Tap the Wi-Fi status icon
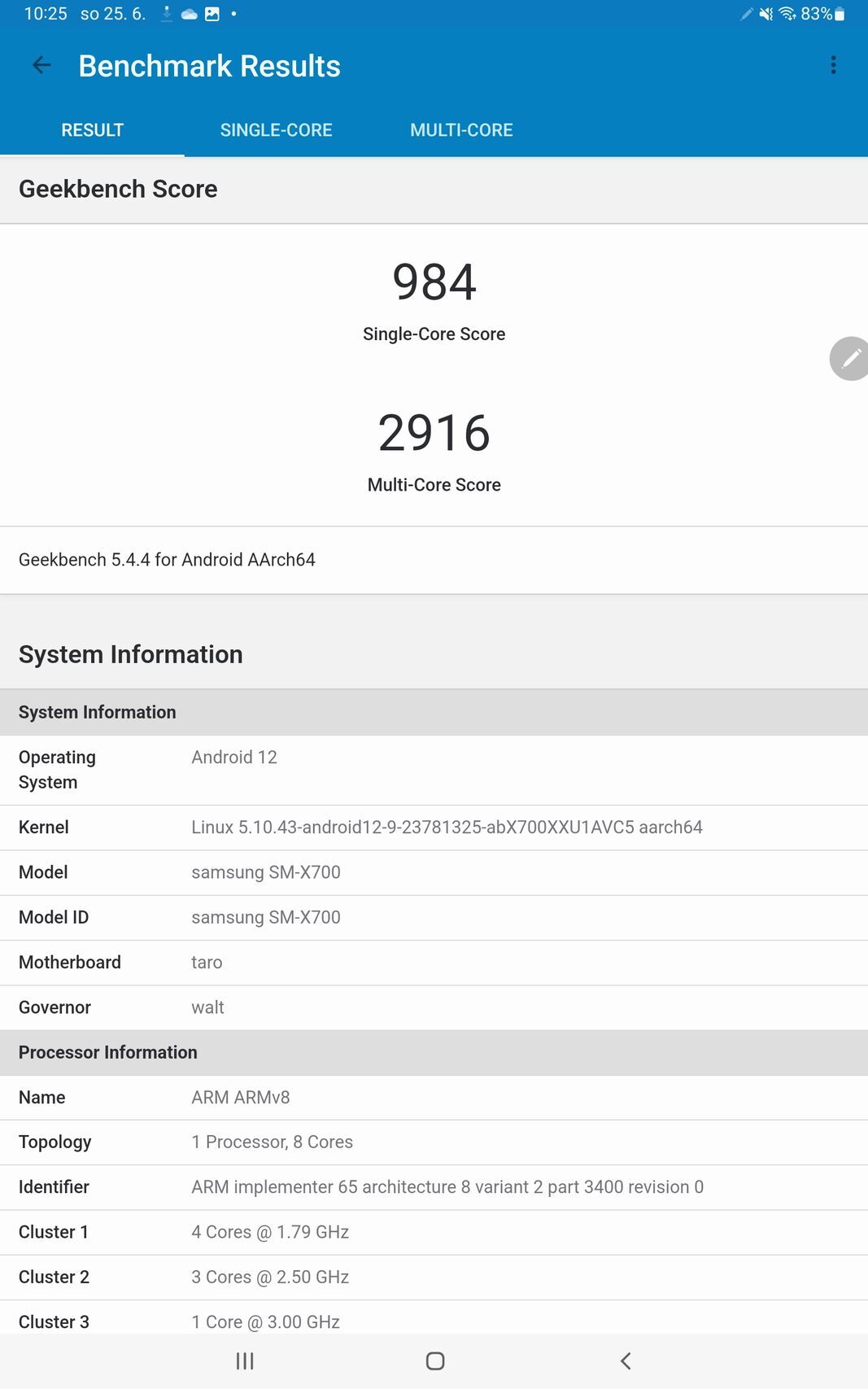This screenshot has height=1389, width=868. (x=787, y=14)
